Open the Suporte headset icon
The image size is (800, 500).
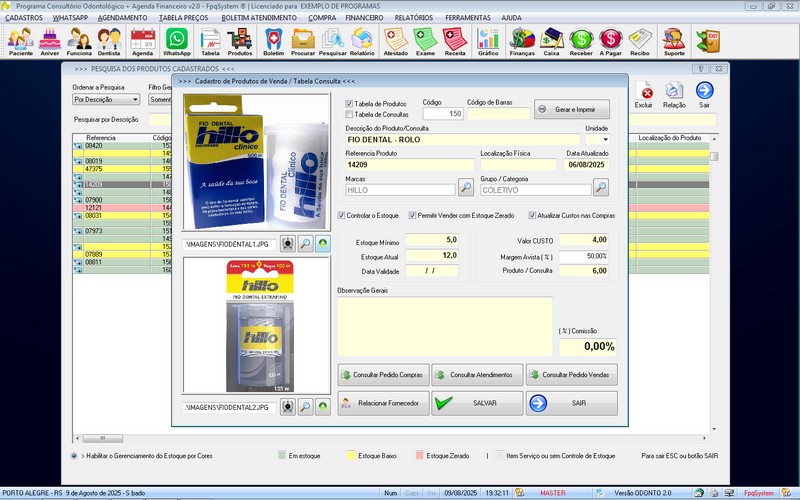(674, 41)
